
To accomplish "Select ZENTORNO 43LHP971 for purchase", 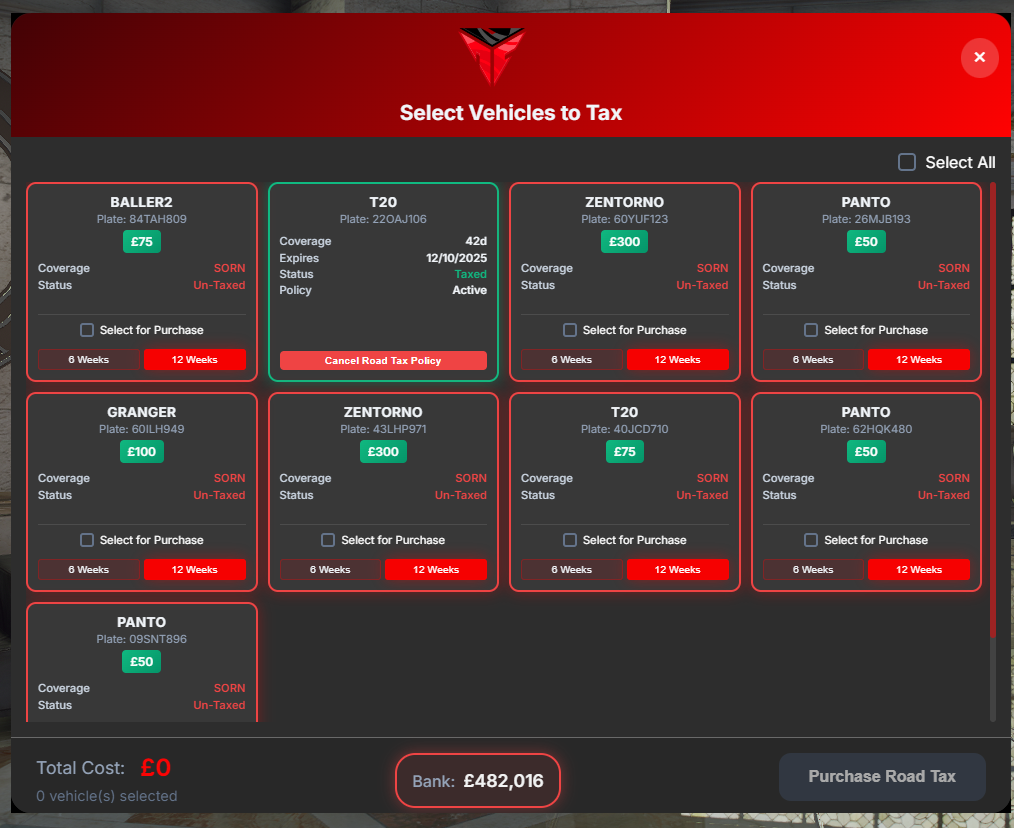I will [328, 540].
